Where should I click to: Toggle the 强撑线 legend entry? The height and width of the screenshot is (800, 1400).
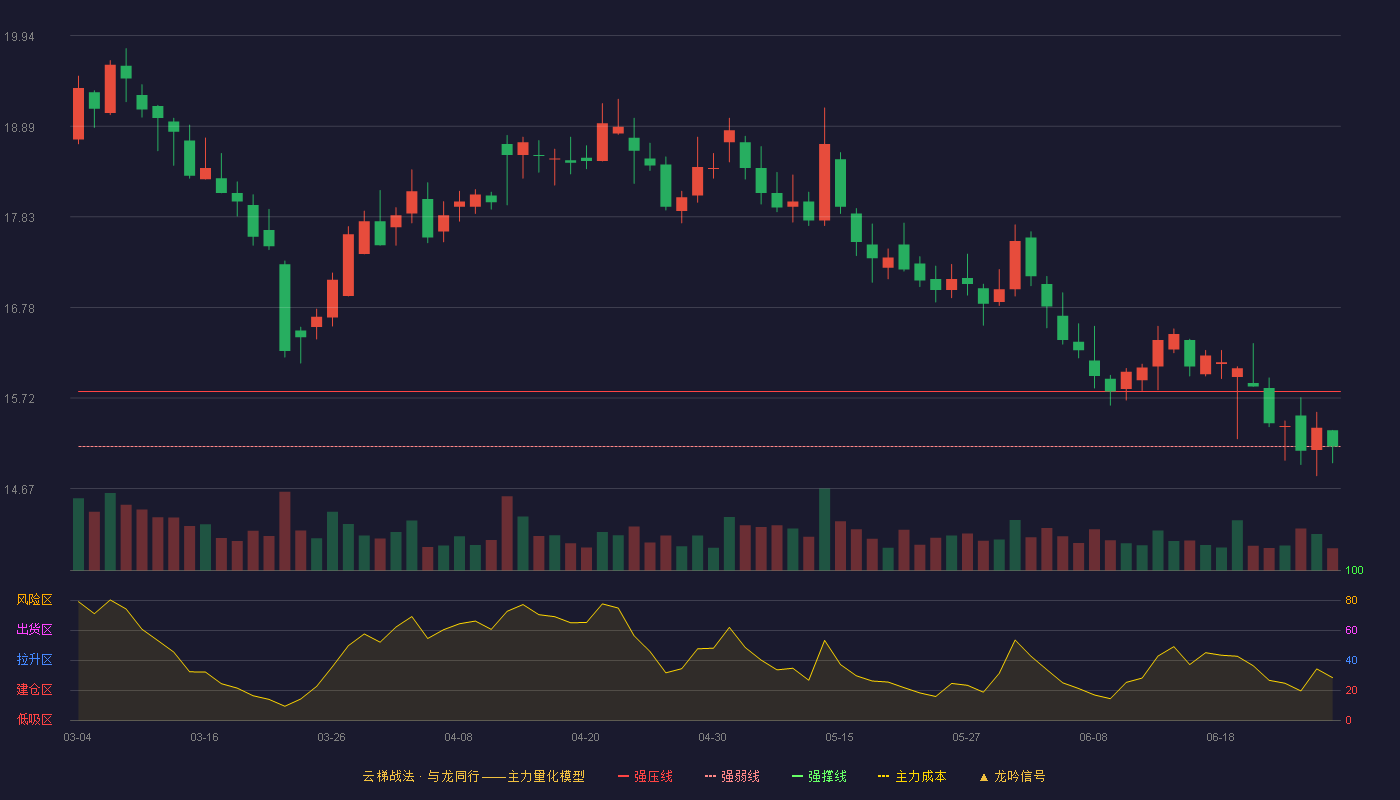click(x=819, y=776)
